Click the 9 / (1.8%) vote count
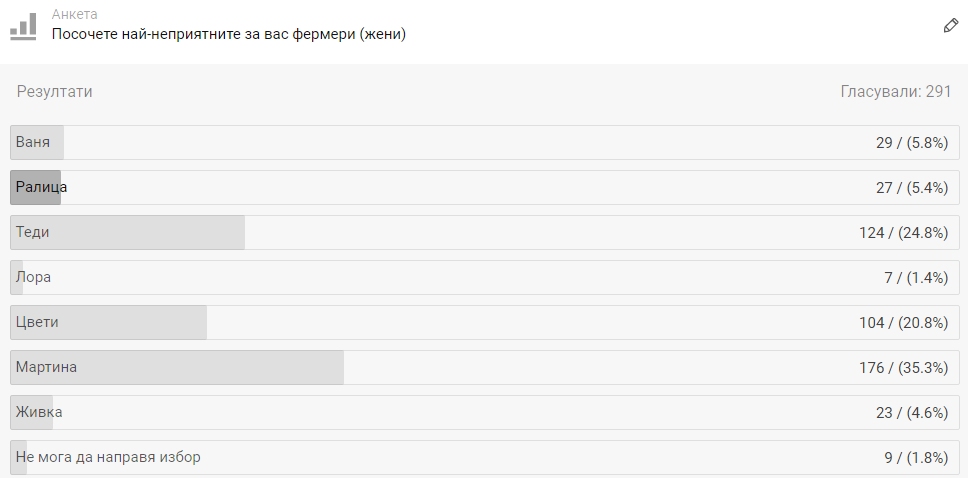Viewport: 968px width, 478px height. click(916, 458)
